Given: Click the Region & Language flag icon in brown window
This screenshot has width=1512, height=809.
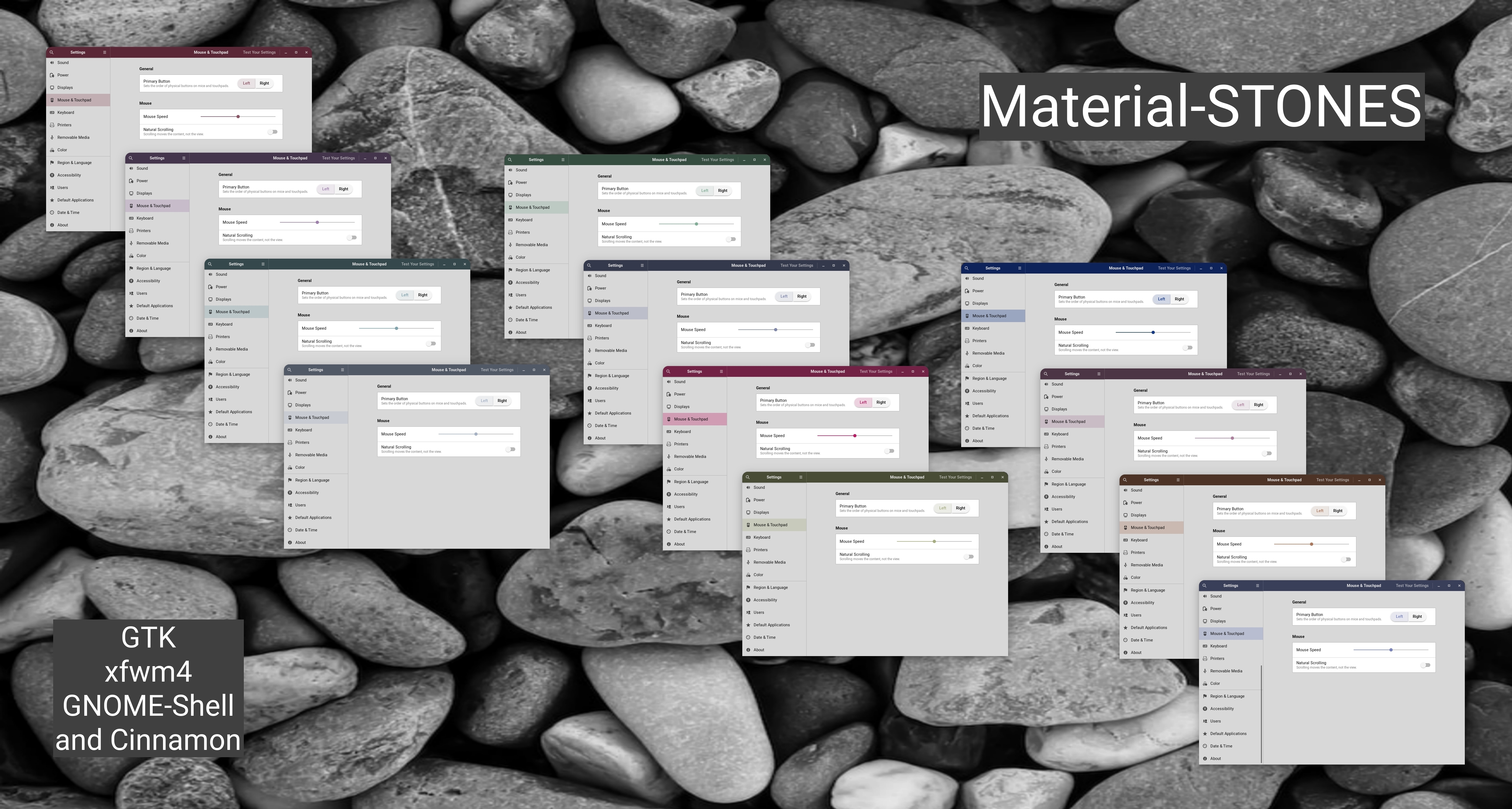Looking at the screenshot, I should coord(1125,590).
